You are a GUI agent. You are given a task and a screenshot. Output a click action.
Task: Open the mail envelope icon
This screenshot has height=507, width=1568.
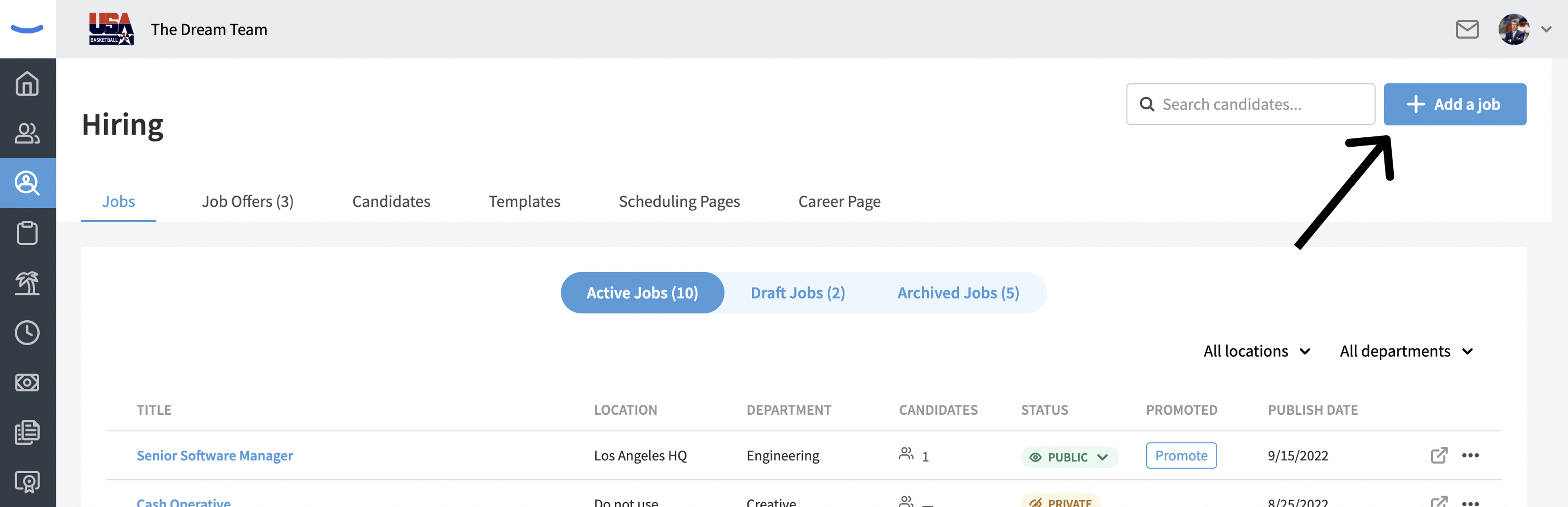click(x=1467, y=29)
